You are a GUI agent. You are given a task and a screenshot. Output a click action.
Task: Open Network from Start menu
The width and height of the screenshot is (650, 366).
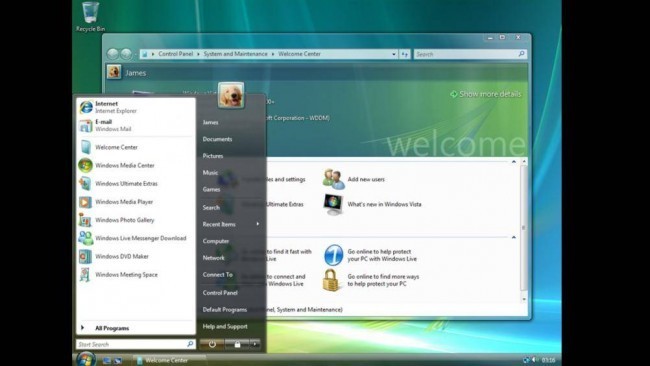[213, 258]
